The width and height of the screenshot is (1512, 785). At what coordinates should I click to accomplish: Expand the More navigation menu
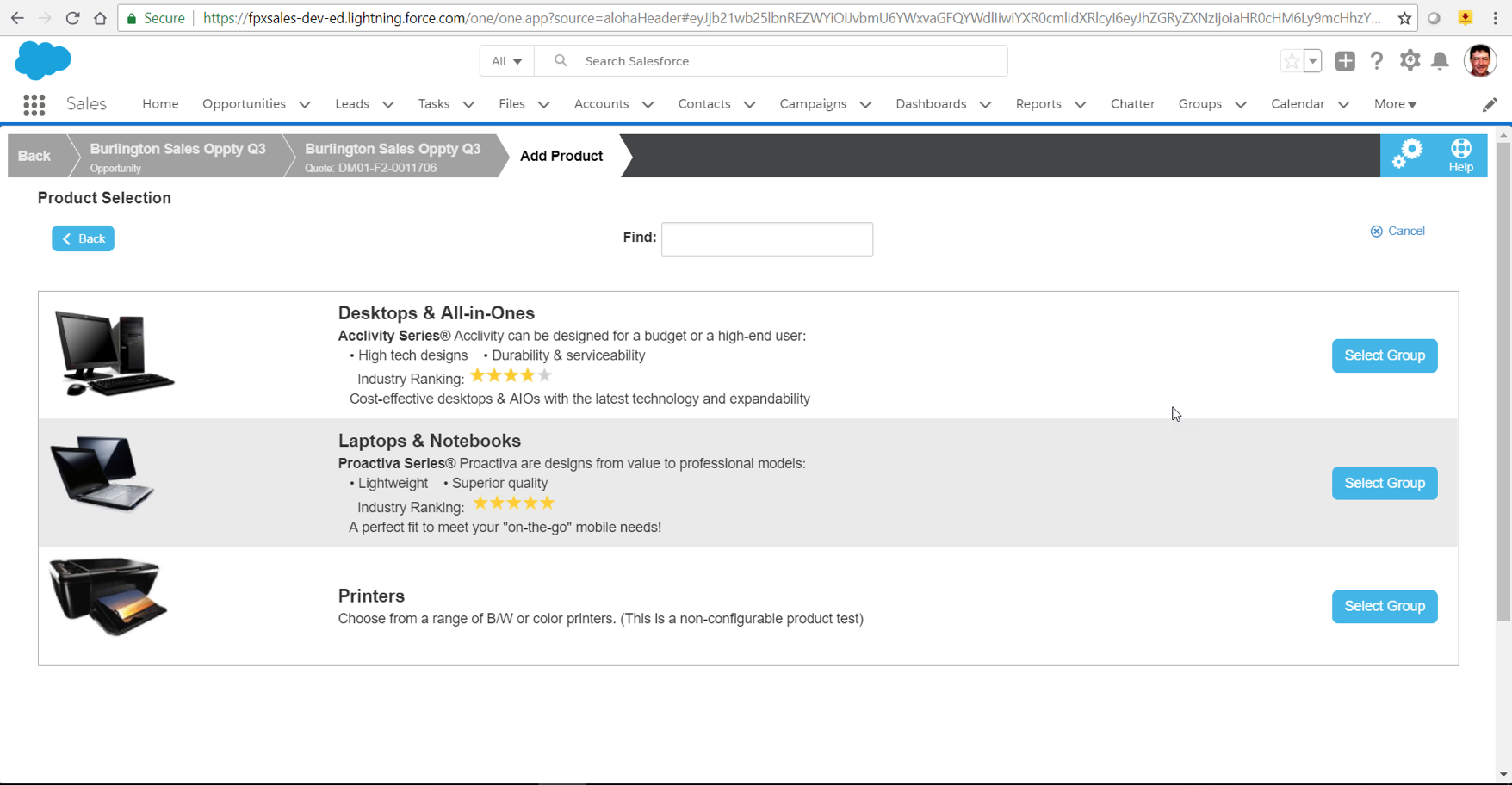pos(1395,104)
